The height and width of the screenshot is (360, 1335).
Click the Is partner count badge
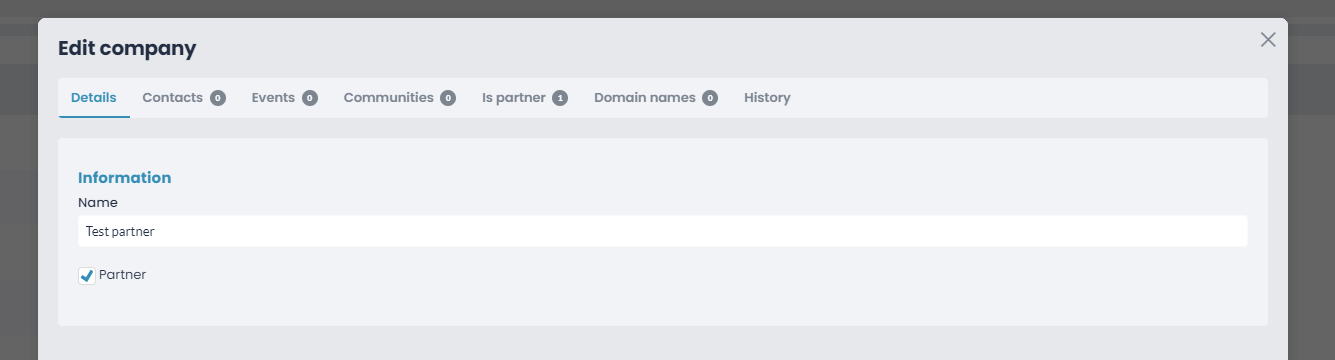(x=560, y=98)
